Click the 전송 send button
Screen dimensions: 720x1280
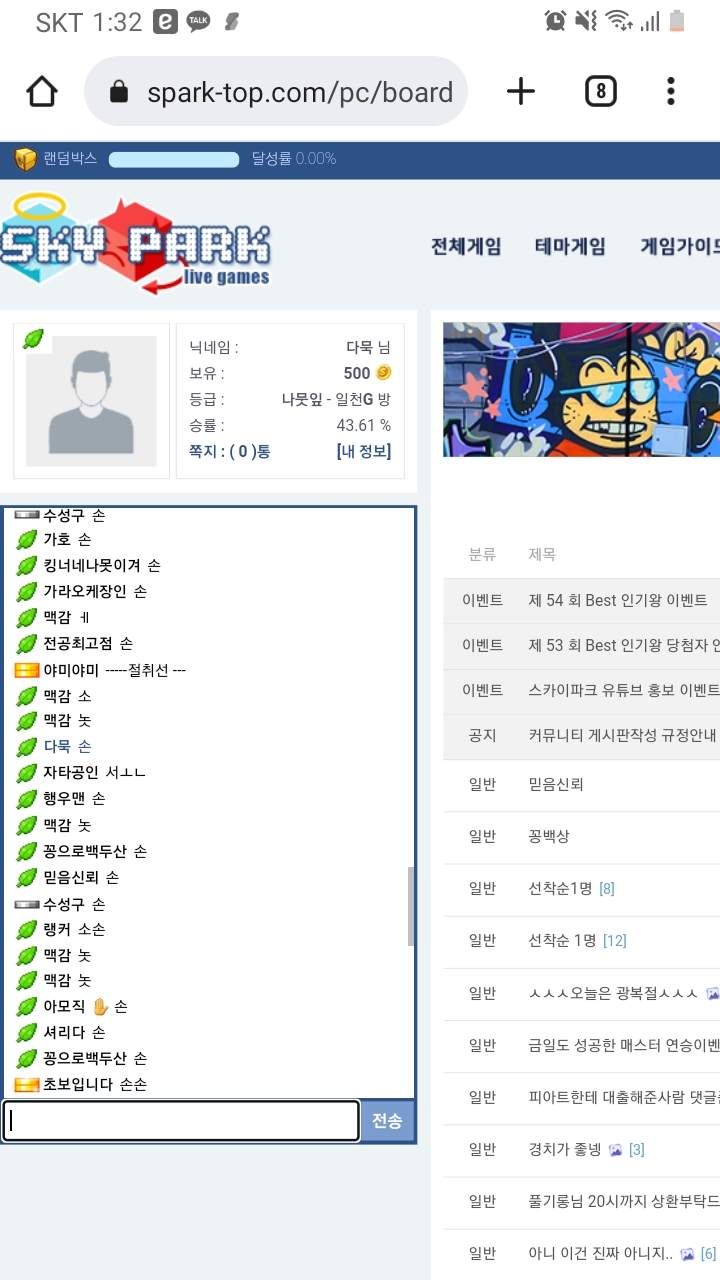[387, 1121]
